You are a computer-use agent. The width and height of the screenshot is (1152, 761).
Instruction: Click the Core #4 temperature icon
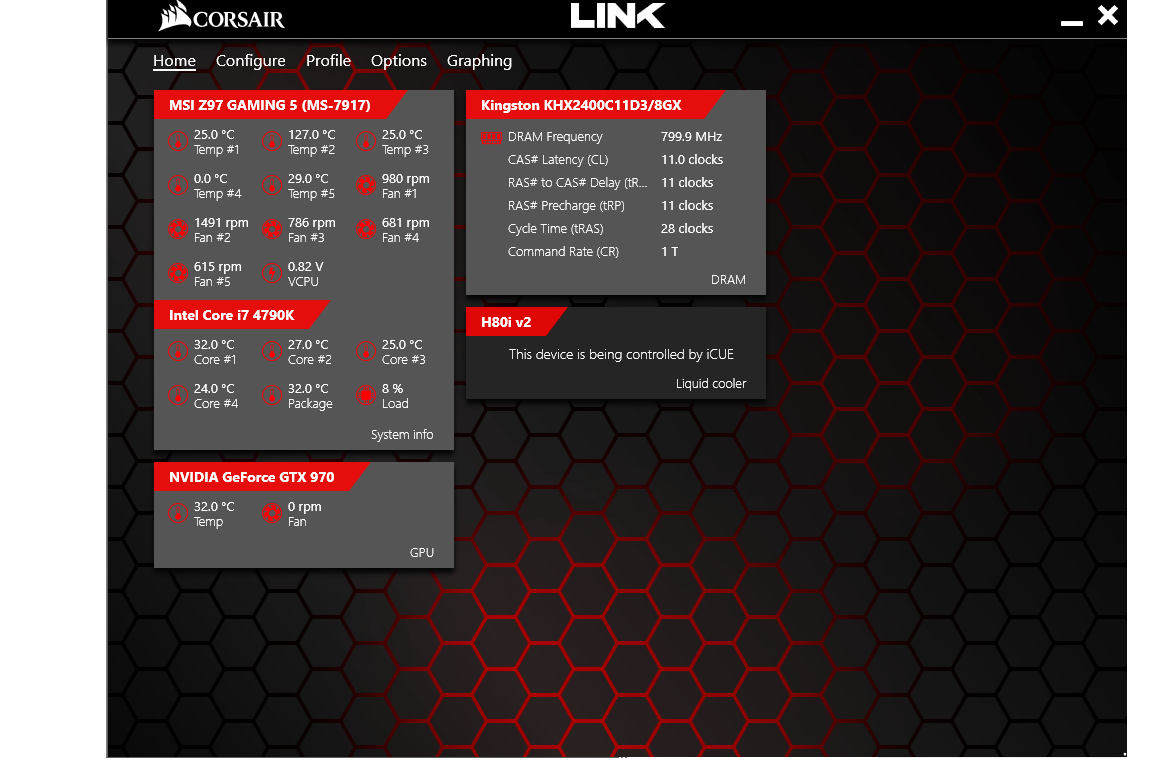(178, 395)
